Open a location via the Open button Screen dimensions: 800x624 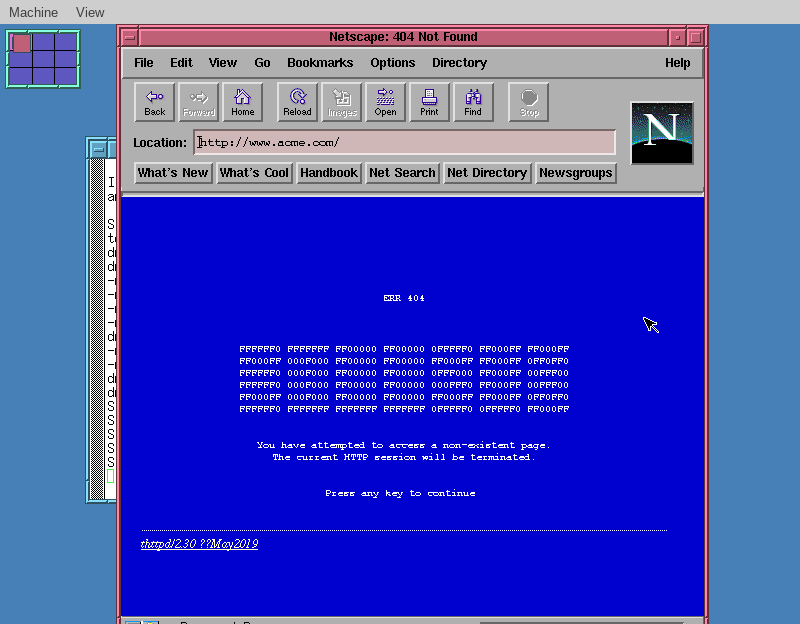pyautogui.click(x=386, y=102)
